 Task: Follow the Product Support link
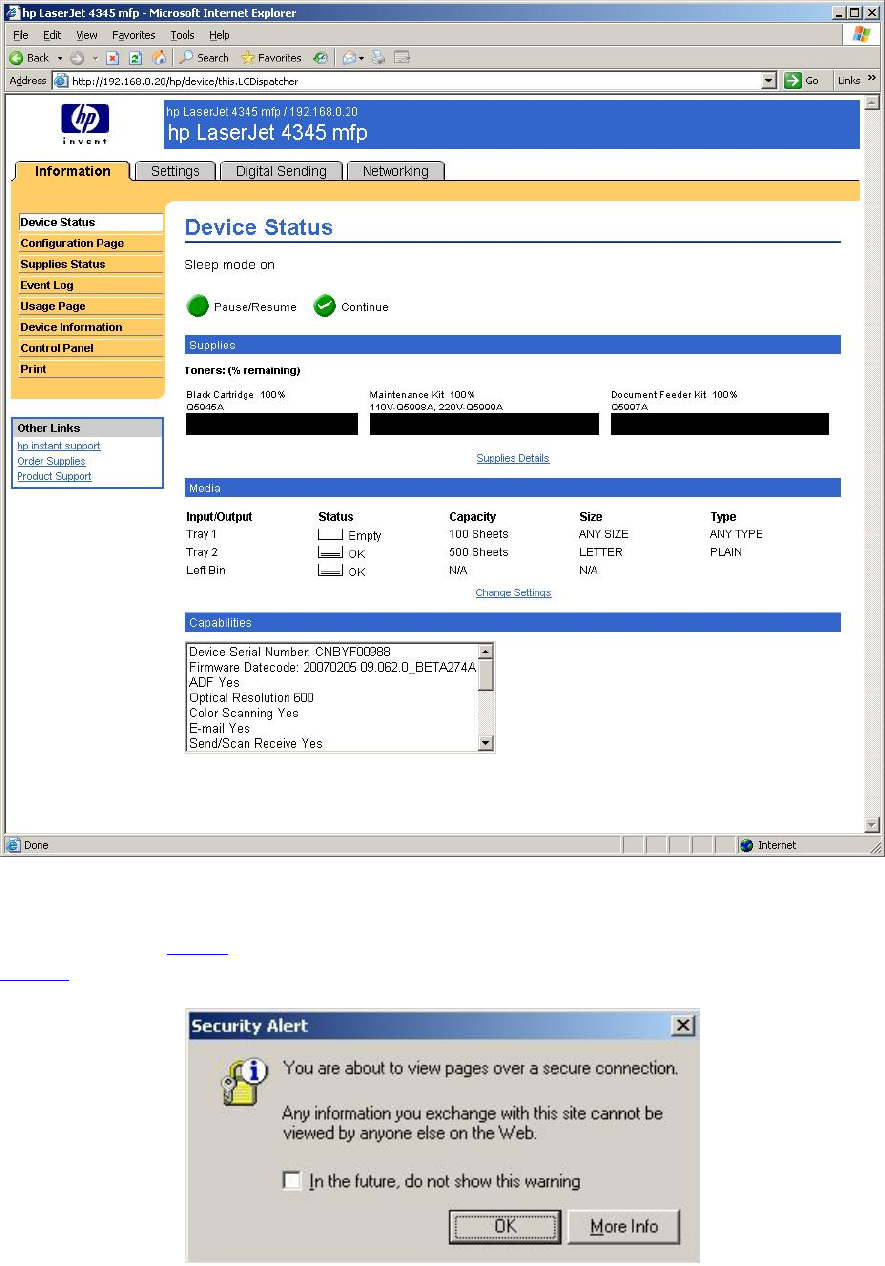[54, 476]
